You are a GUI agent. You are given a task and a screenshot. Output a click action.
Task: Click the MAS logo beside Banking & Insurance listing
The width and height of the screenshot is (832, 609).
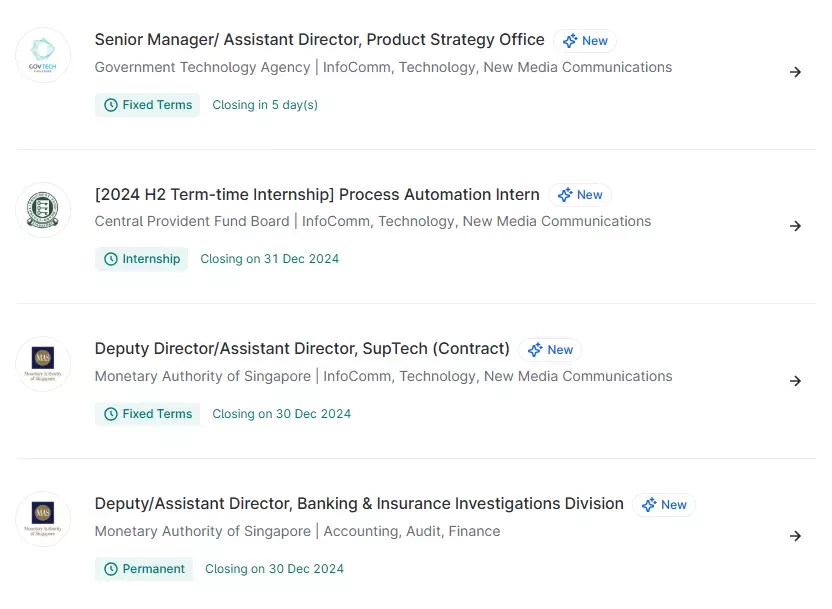43,519
